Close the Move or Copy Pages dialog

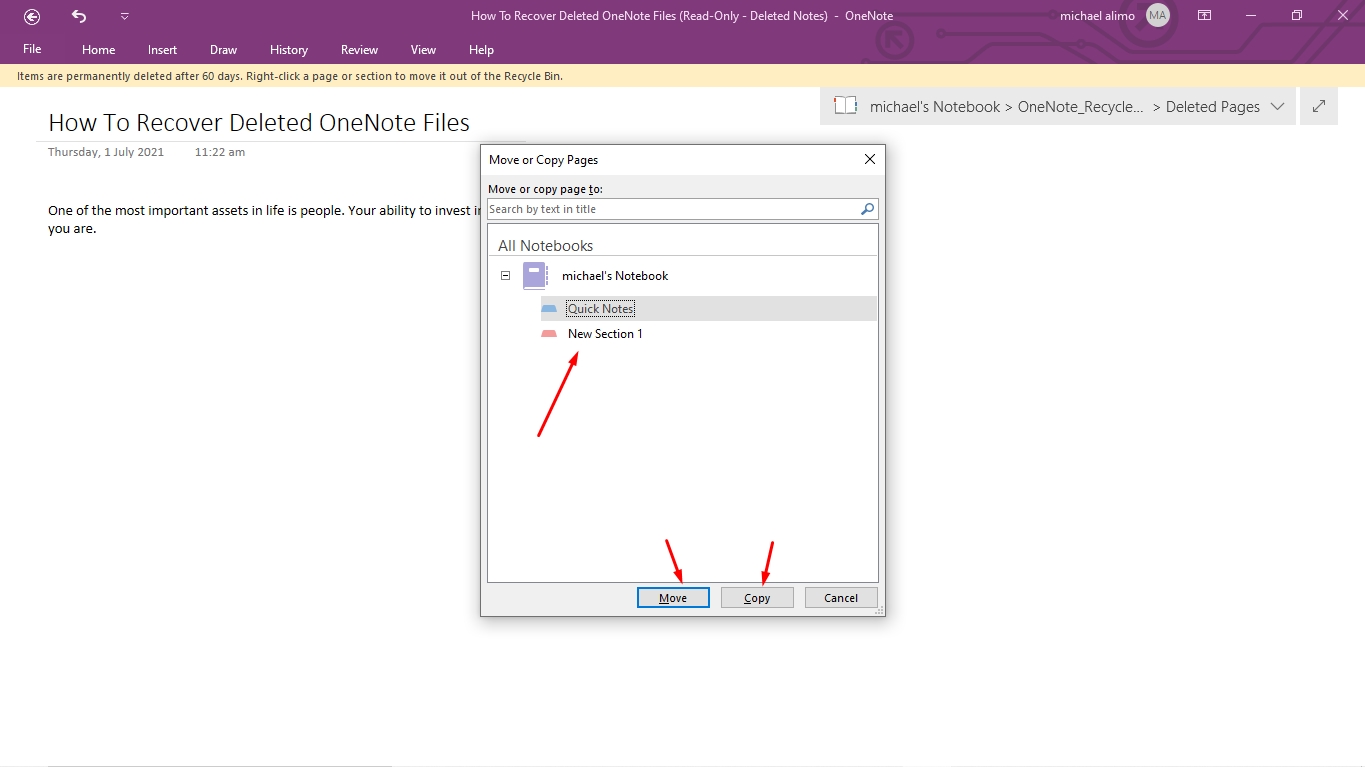tap(870, 159)
